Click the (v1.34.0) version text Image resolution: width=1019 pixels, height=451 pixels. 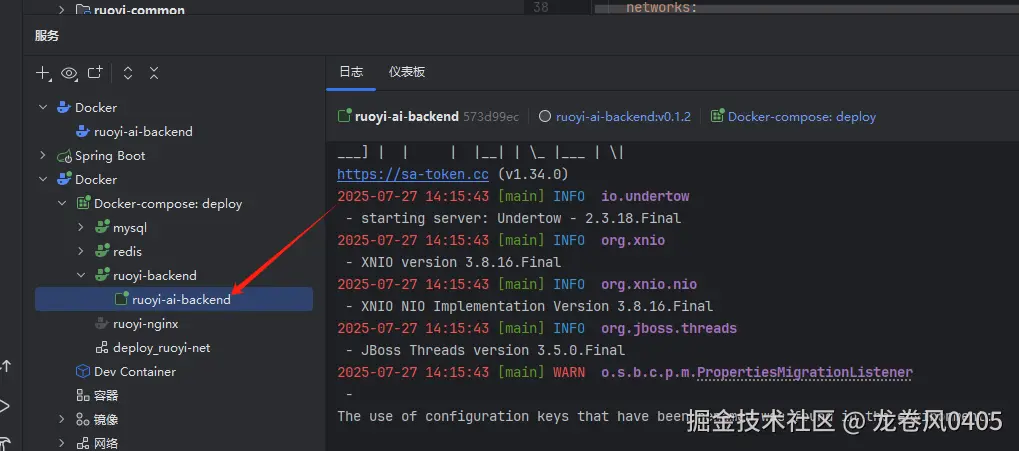(533, 174)
